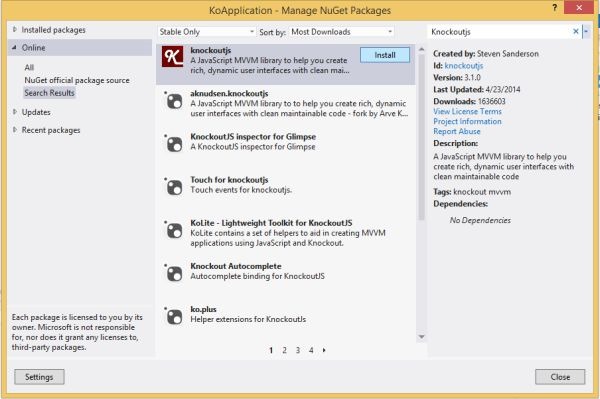Click the KnockoutJS inspector for Glimpse icon

[173, 145]
